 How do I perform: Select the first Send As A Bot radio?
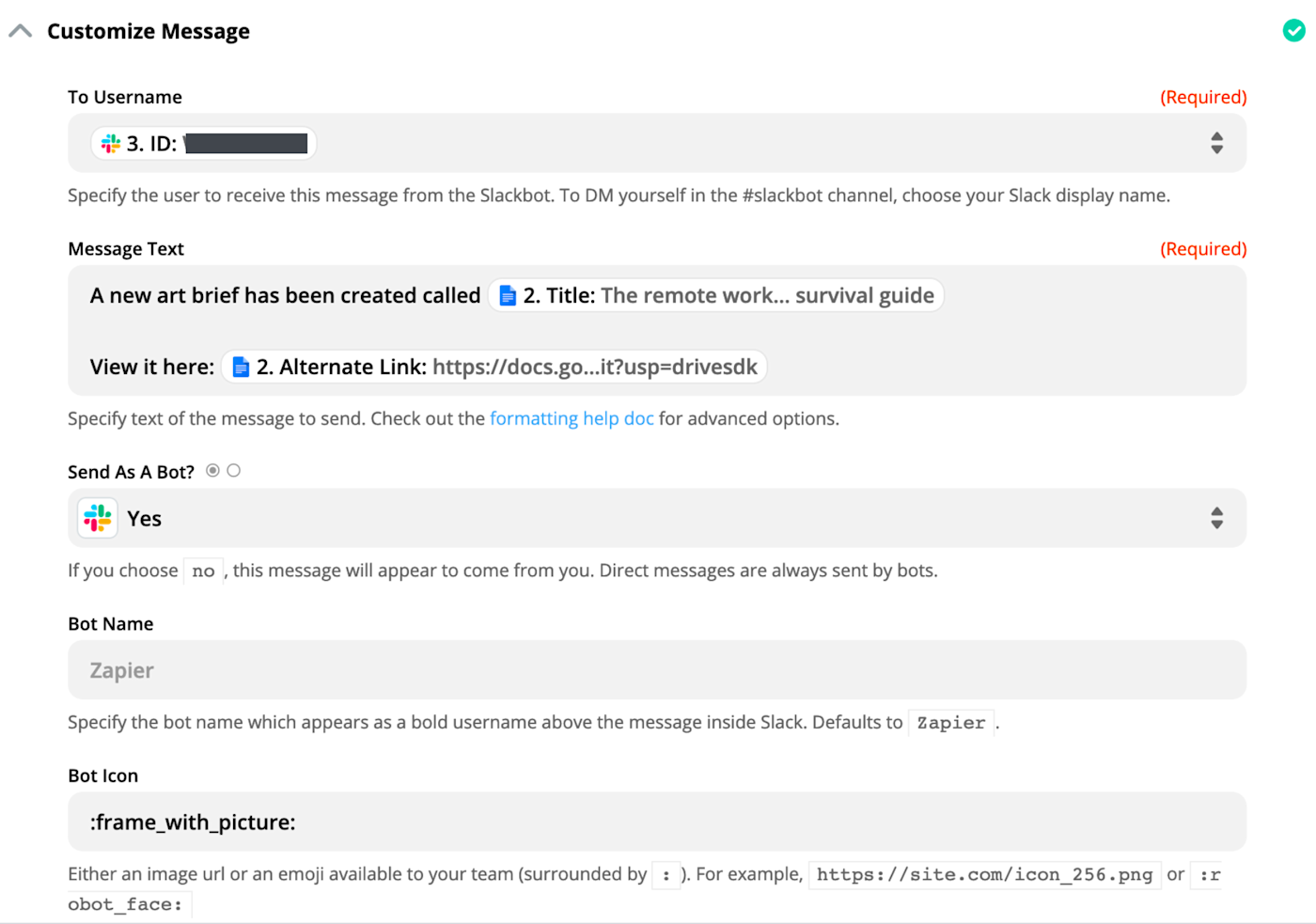[x=213, y=471]
